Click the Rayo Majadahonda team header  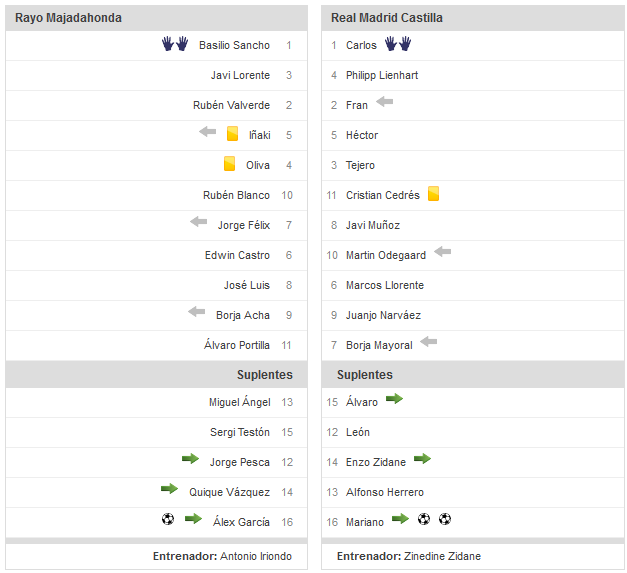click(x=69, y=18)
